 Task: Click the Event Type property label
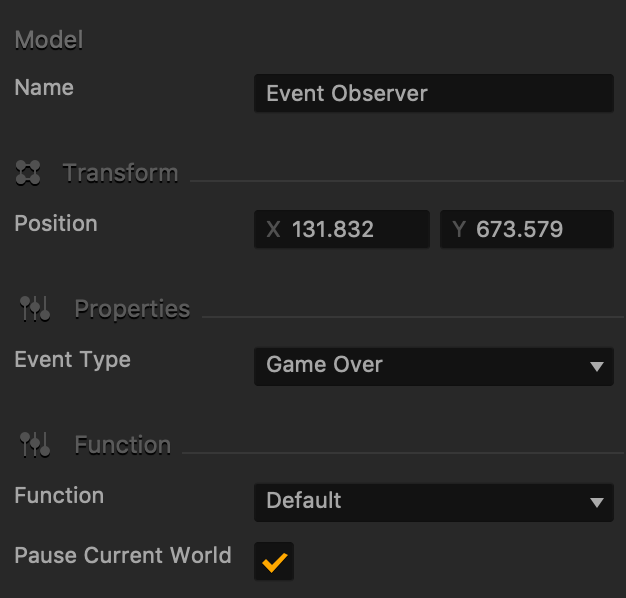(x=72, y=360)
